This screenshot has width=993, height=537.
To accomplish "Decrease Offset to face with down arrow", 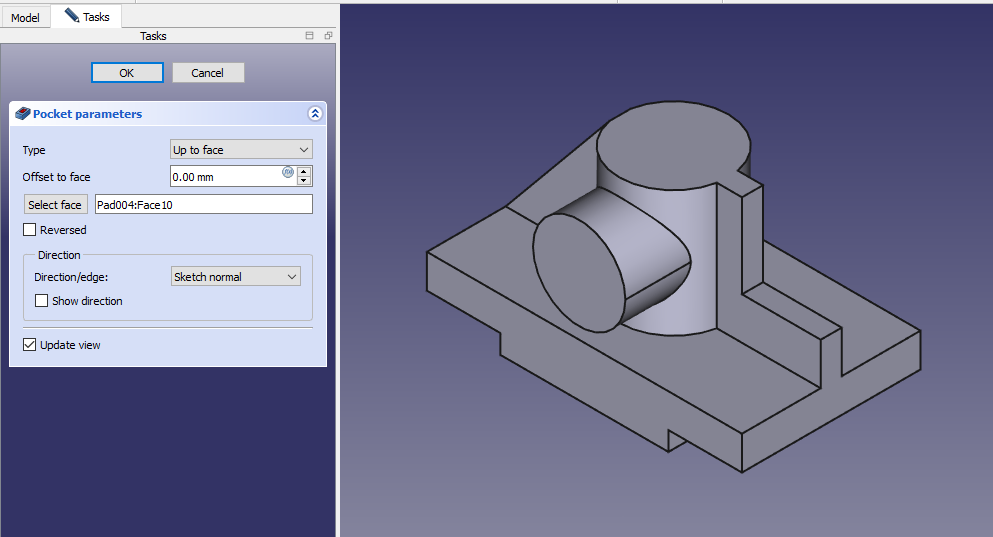I will (304, 181).
